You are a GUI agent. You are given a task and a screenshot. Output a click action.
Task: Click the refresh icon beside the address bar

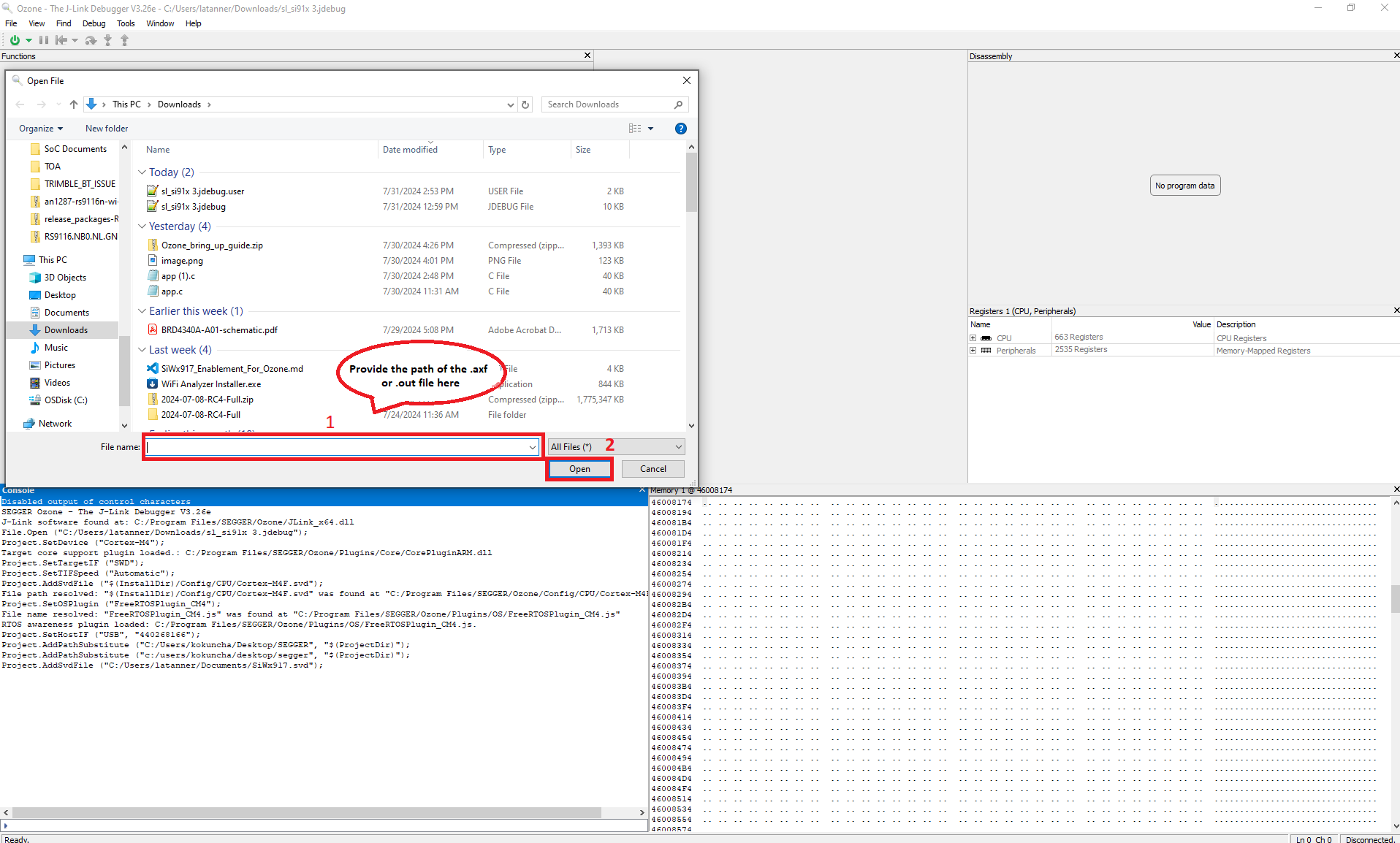pos(525,104)
